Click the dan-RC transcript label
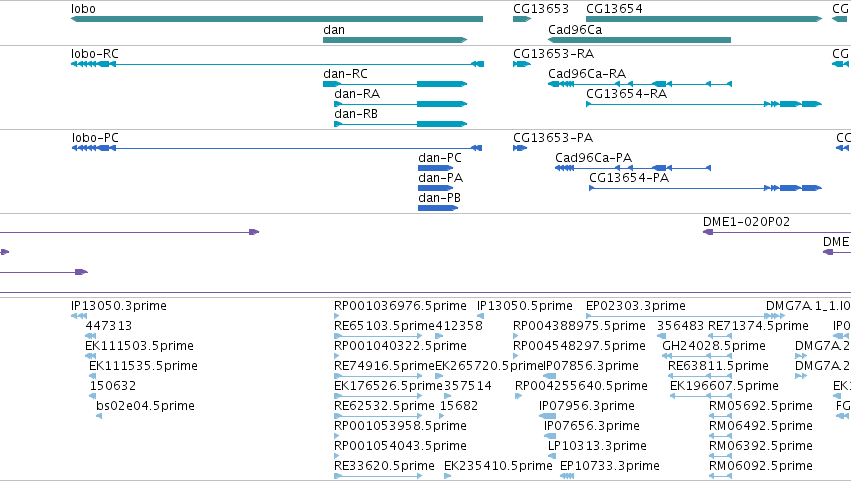Viewport: 851px width, 481px height. (x=345, y=74)
